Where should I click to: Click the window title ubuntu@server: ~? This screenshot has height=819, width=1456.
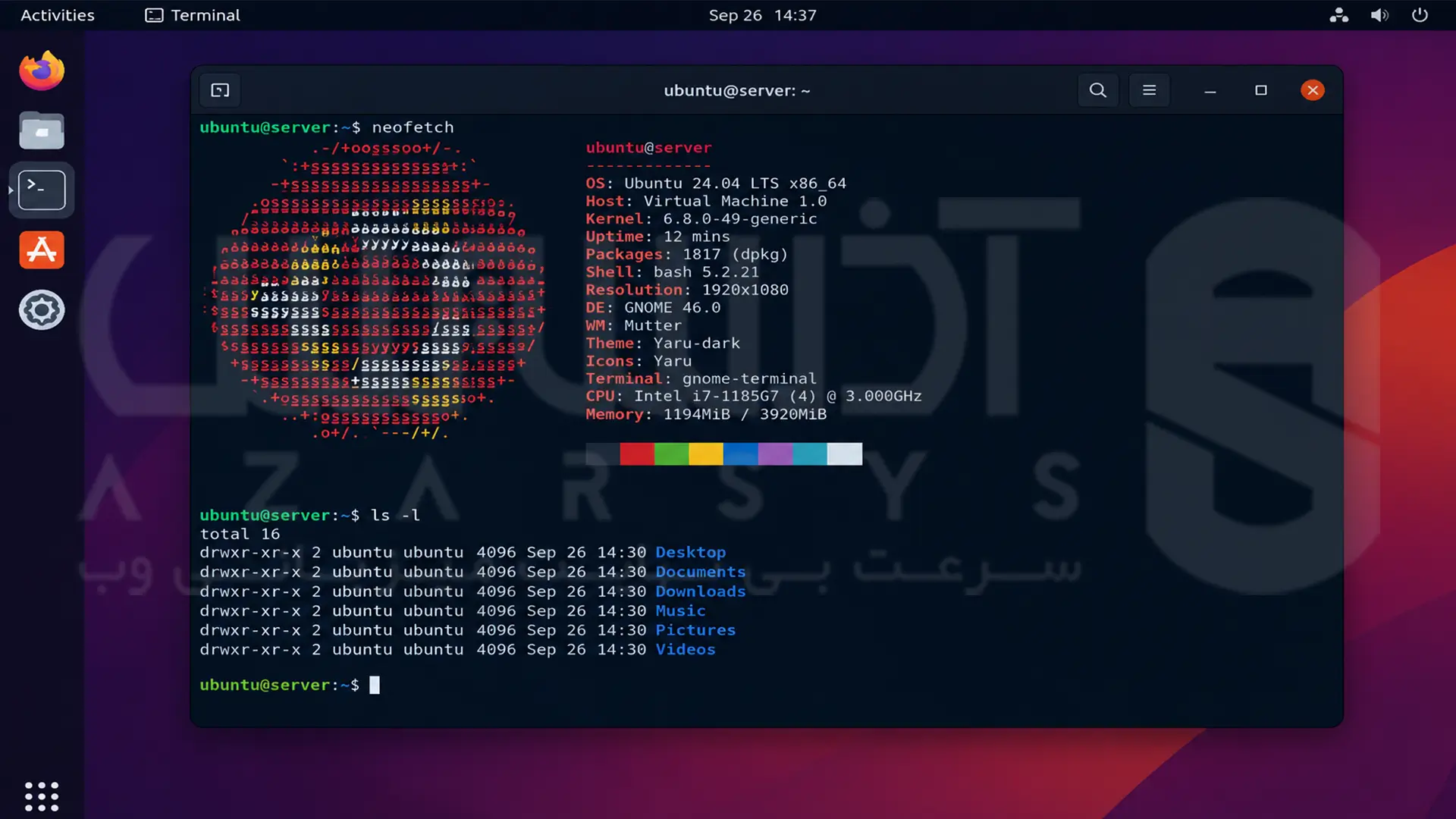[x=737, y=90]
